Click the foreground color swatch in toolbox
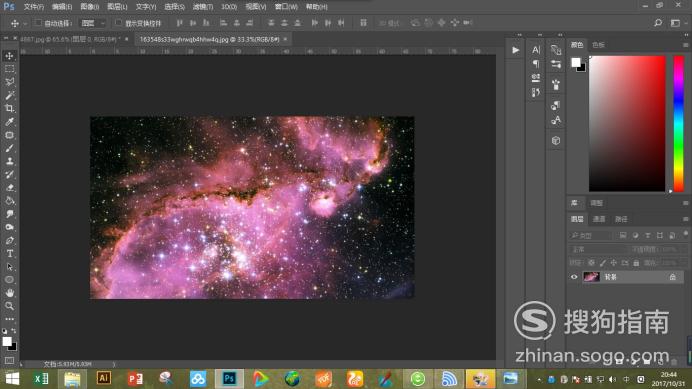The width and height of the screenshot is (692, 389). (7, 341)
